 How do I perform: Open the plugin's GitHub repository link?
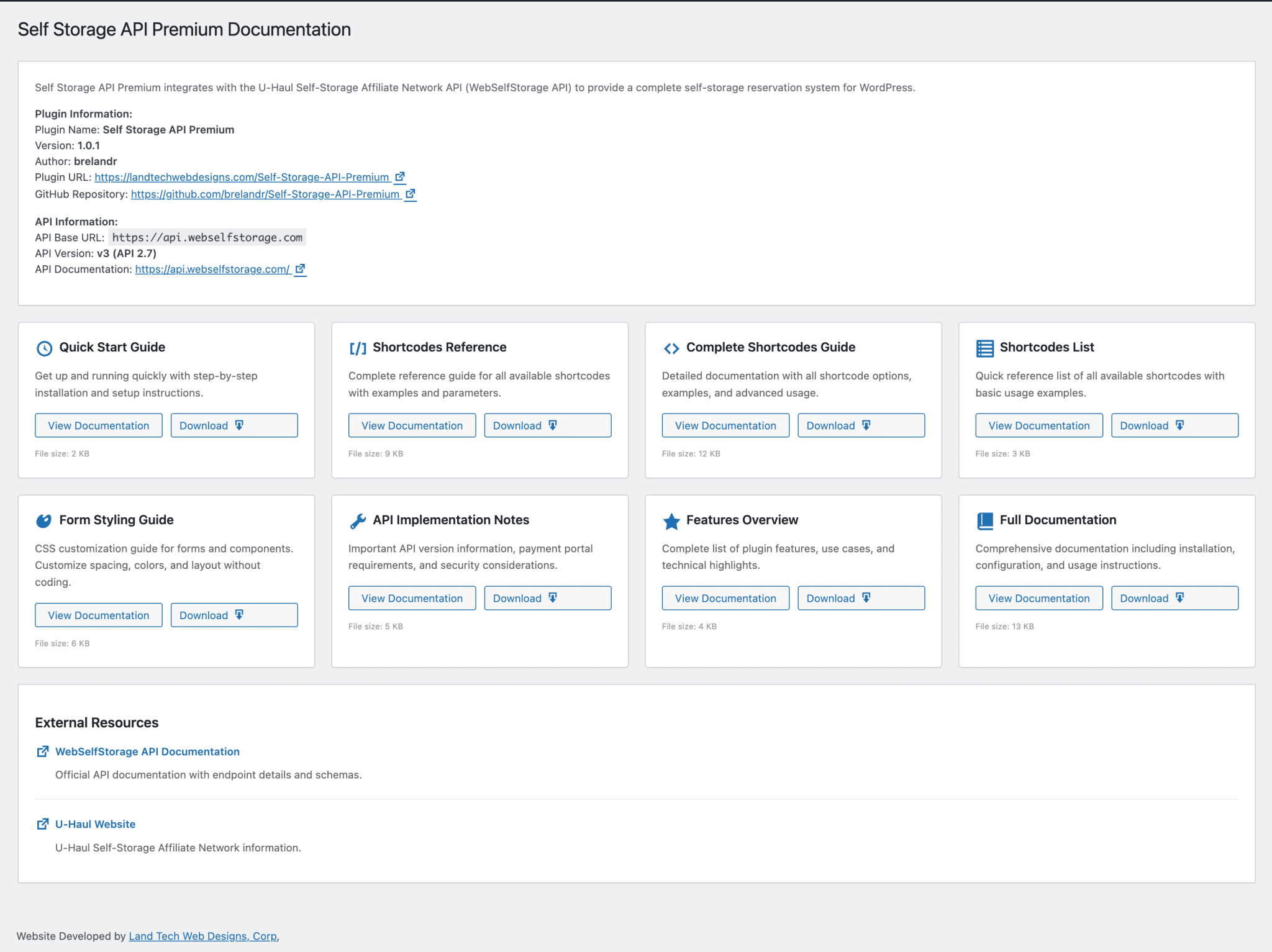[x=265, y=194]
